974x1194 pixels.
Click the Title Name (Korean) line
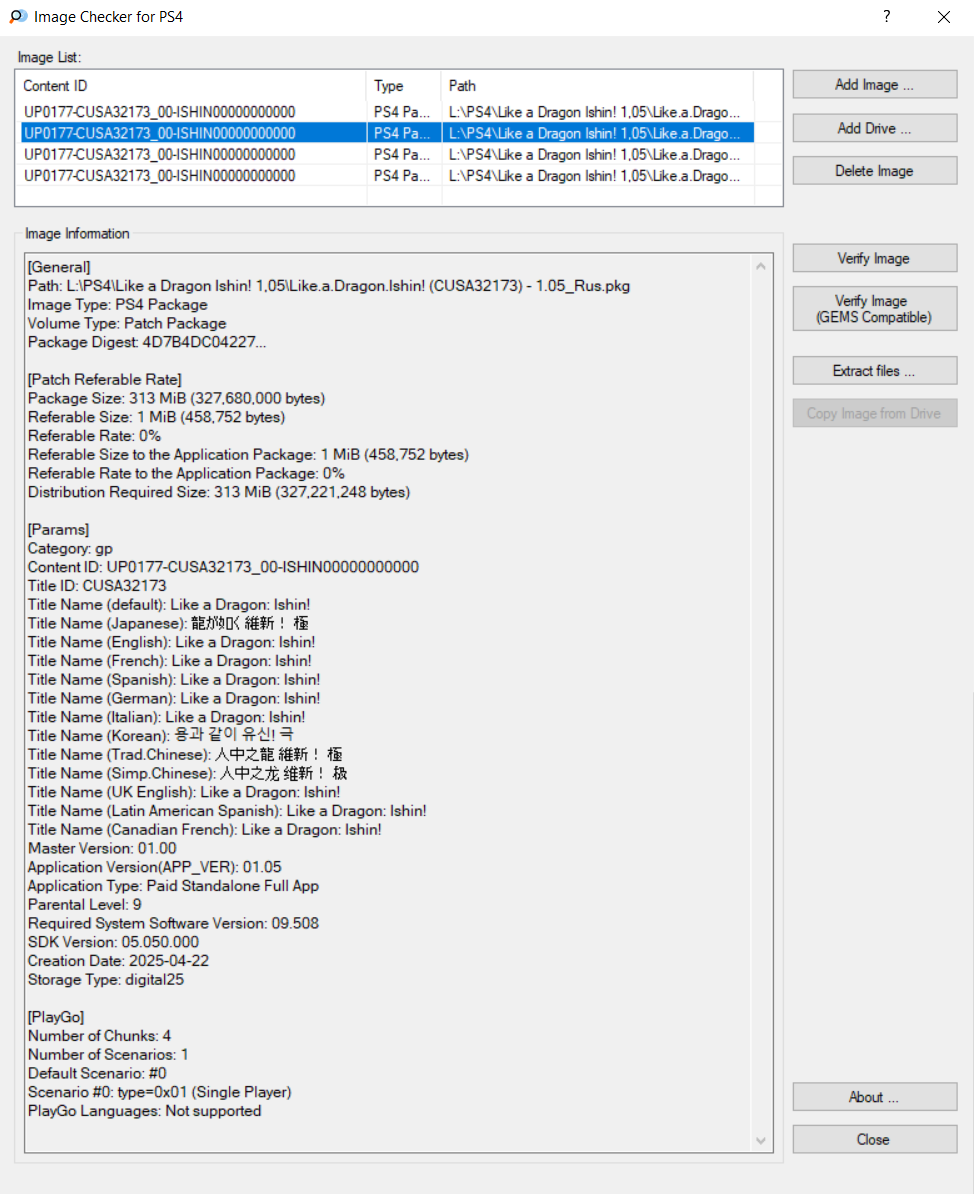tap(161, 736)
